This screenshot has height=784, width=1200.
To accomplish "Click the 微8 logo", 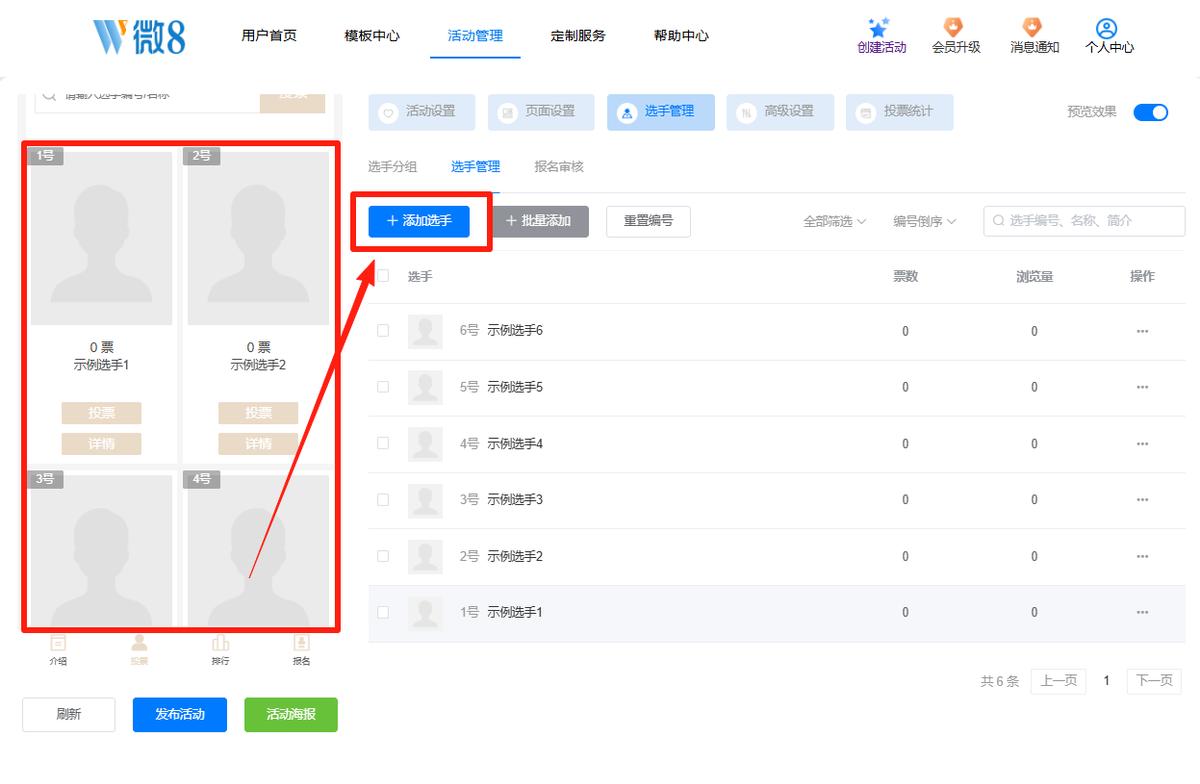I will [139, 36].
